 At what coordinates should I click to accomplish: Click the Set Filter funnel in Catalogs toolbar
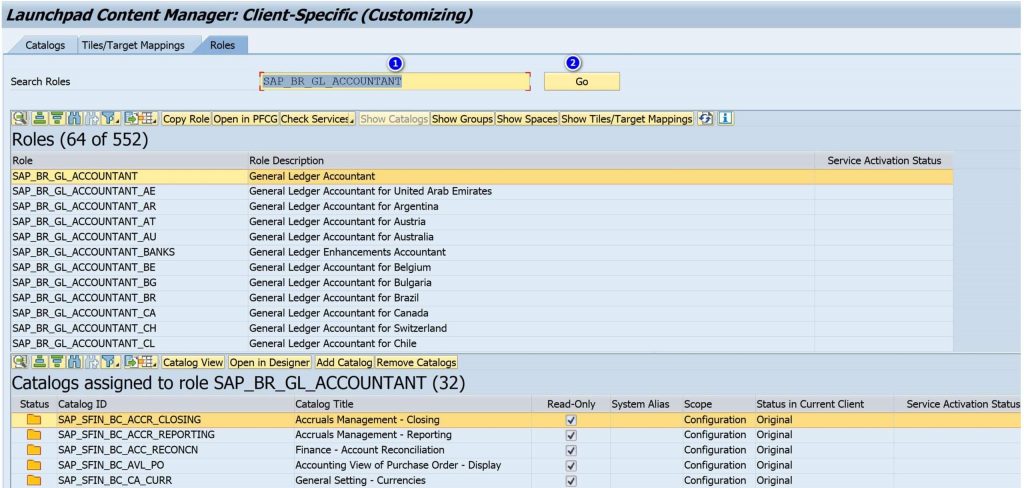tap(110, 362)
